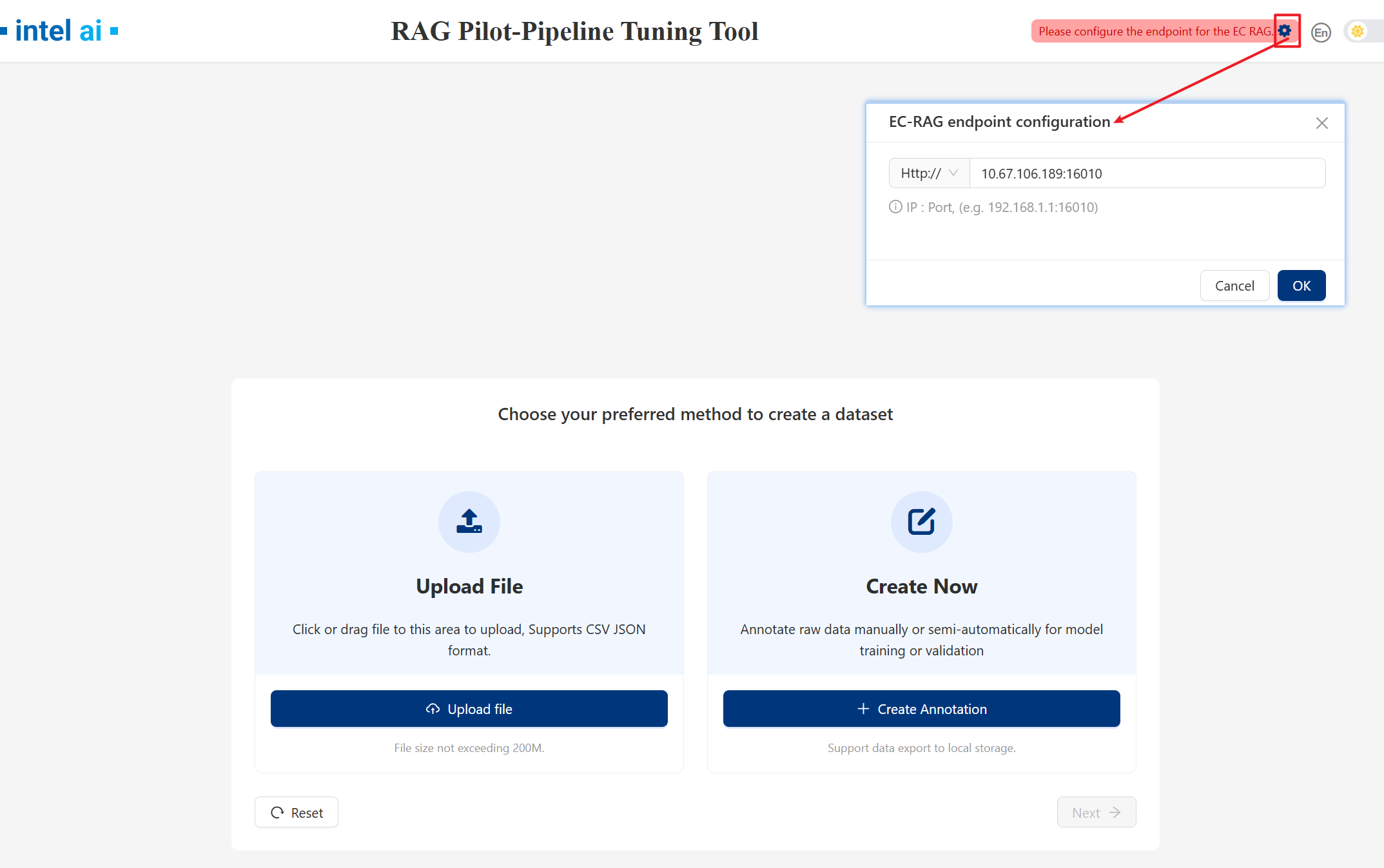Click the EC-RAG endpoint settings gear icon
The width and height of the screenshot is (1384, 868).
[1285, 30]
